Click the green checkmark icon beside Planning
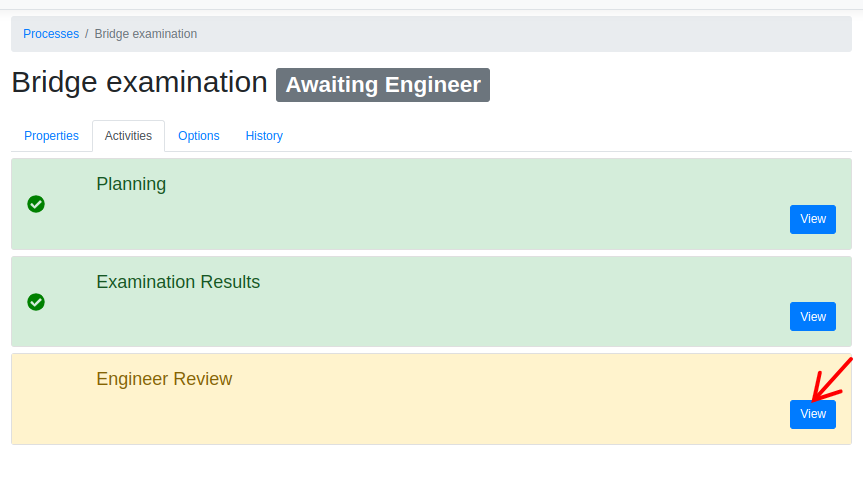 [x=36, y=204]
